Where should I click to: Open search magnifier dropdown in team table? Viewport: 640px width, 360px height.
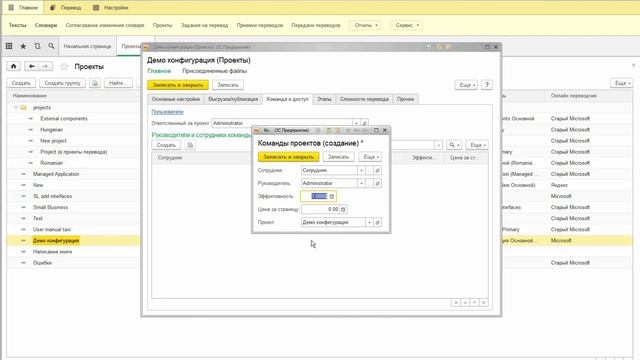[x=454, y=145]
